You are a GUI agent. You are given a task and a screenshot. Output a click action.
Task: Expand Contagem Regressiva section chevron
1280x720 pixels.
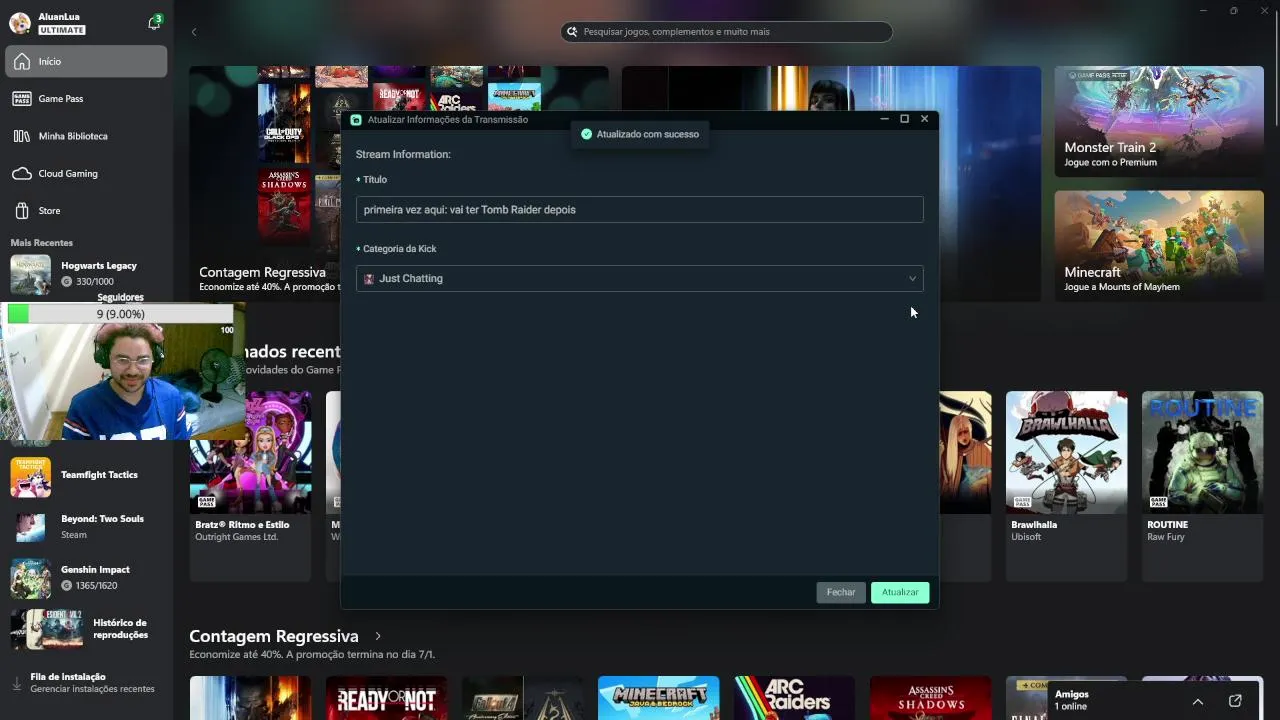coord(378,636)
